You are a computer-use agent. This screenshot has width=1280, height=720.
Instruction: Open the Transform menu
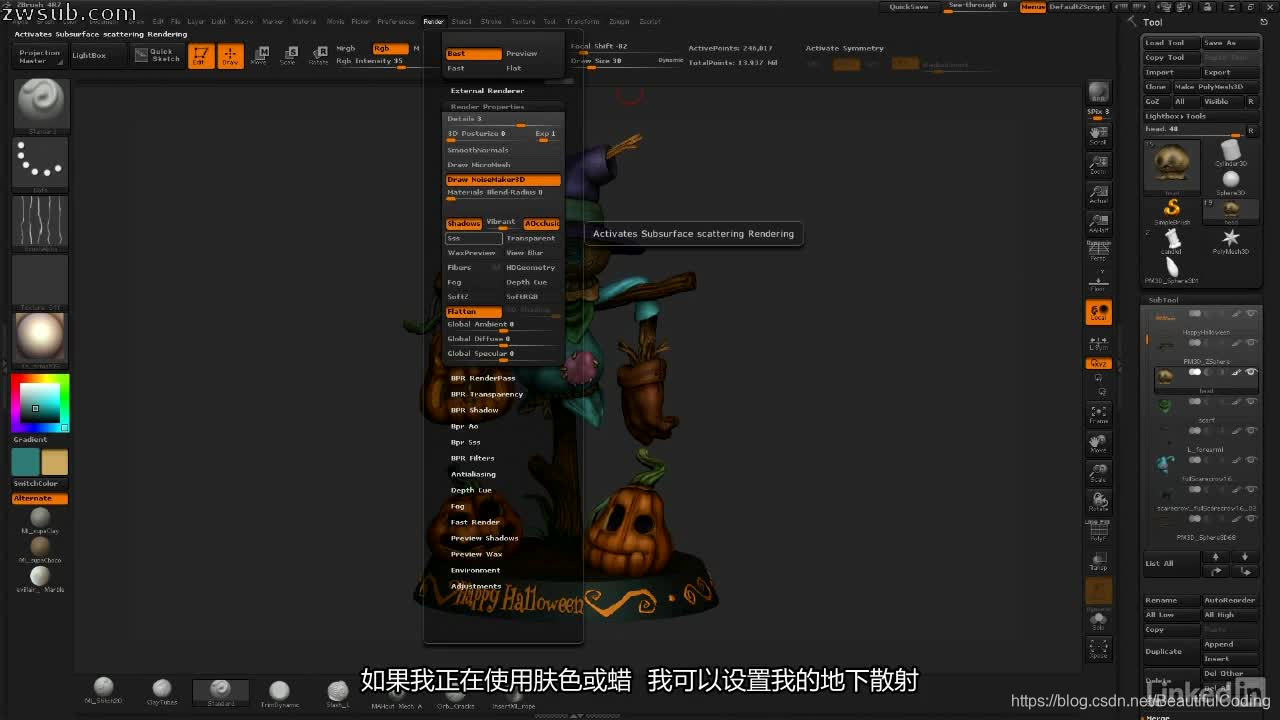[x=583, y=21]
